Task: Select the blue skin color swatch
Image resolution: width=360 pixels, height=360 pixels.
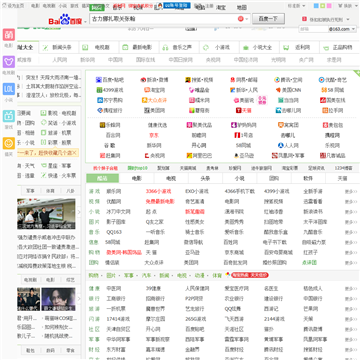Action: point(316,6)
